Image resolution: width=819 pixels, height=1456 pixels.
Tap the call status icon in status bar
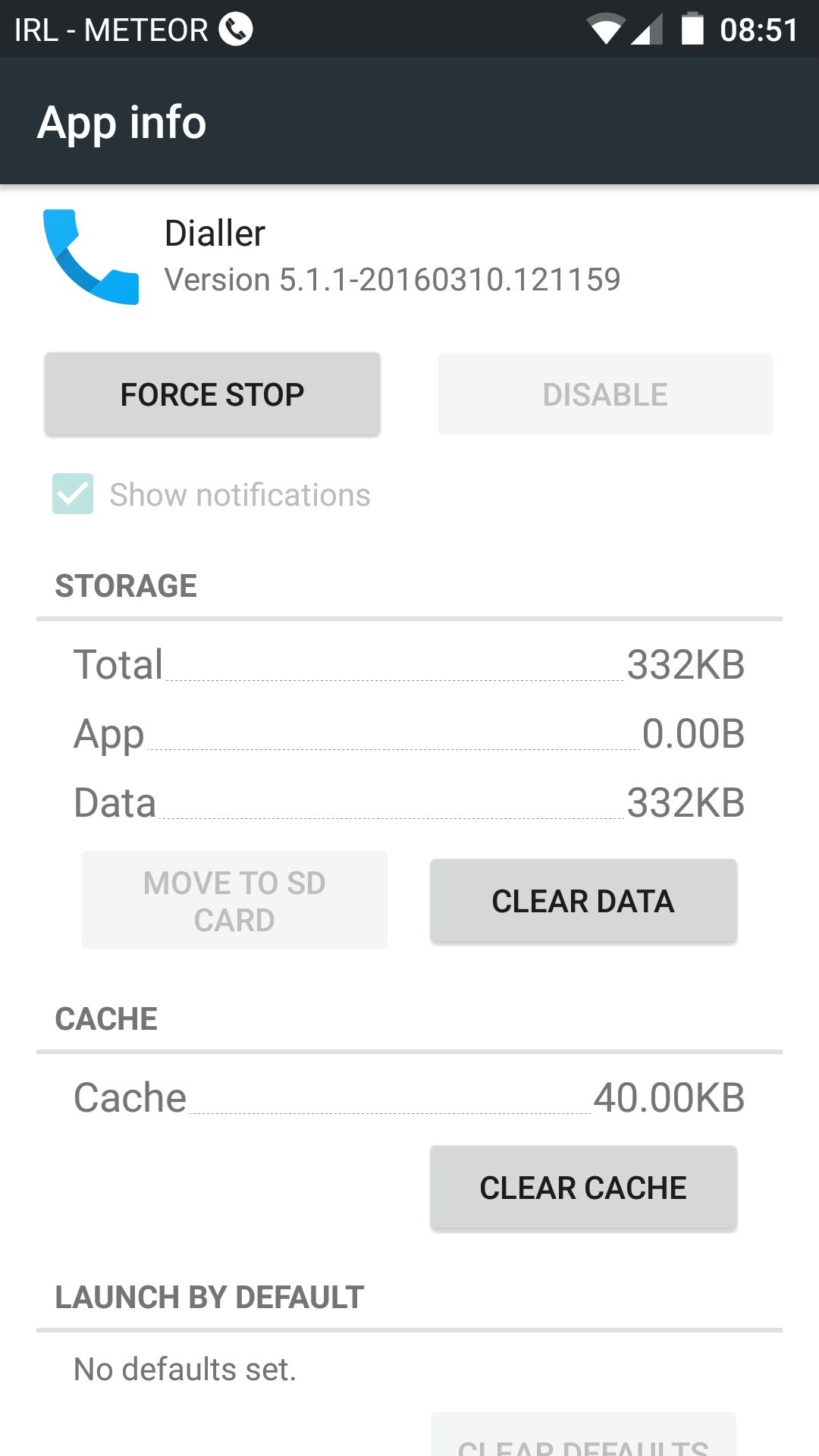tap(236, 30)
